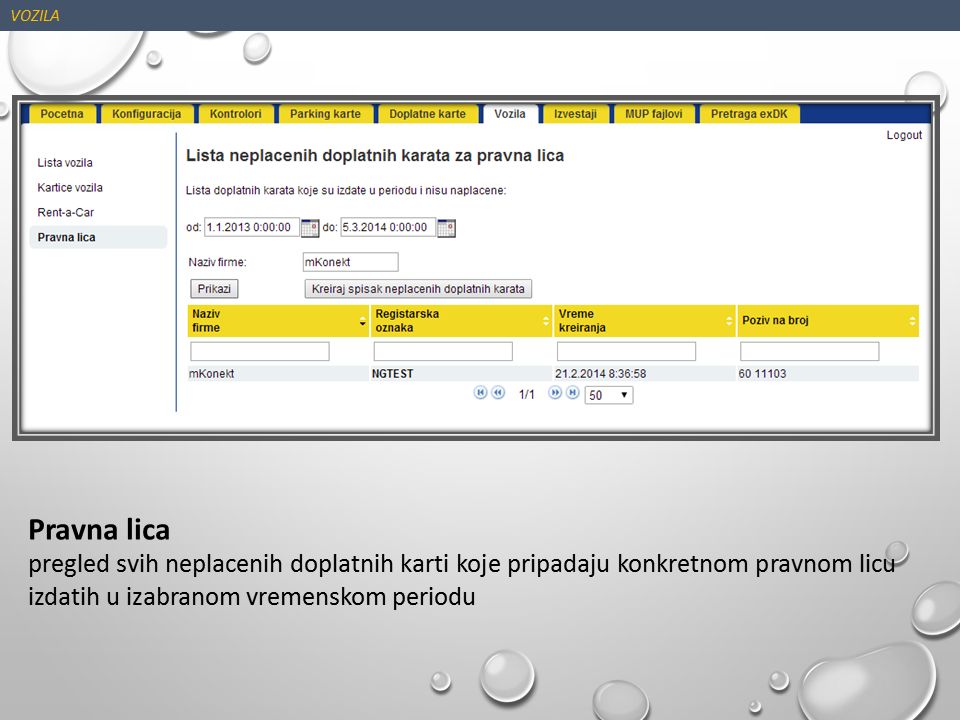Click the Logout link
960x720 pixels.
903,135
